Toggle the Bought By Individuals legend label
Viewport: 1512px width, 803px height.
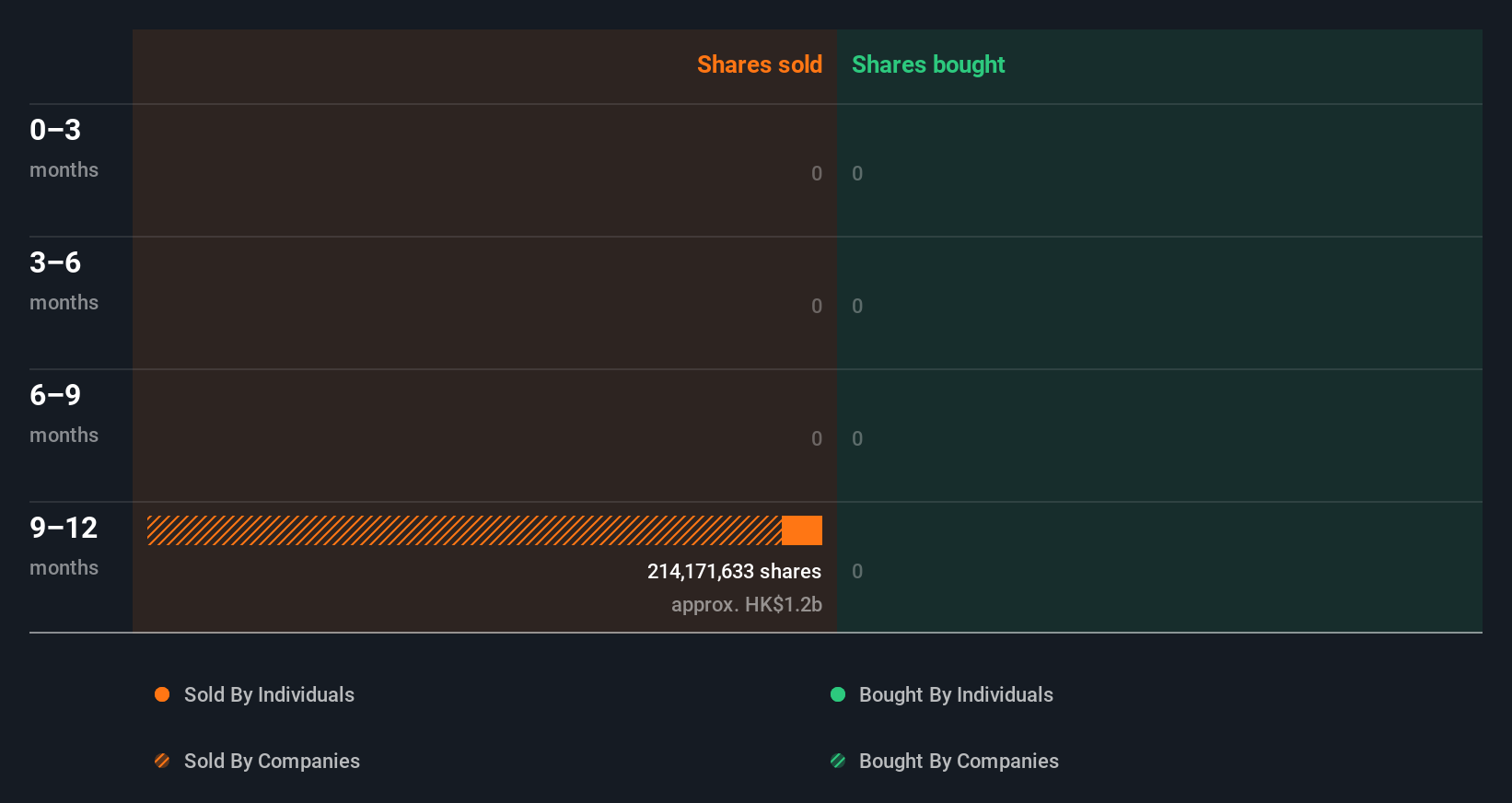click(956, 695)
